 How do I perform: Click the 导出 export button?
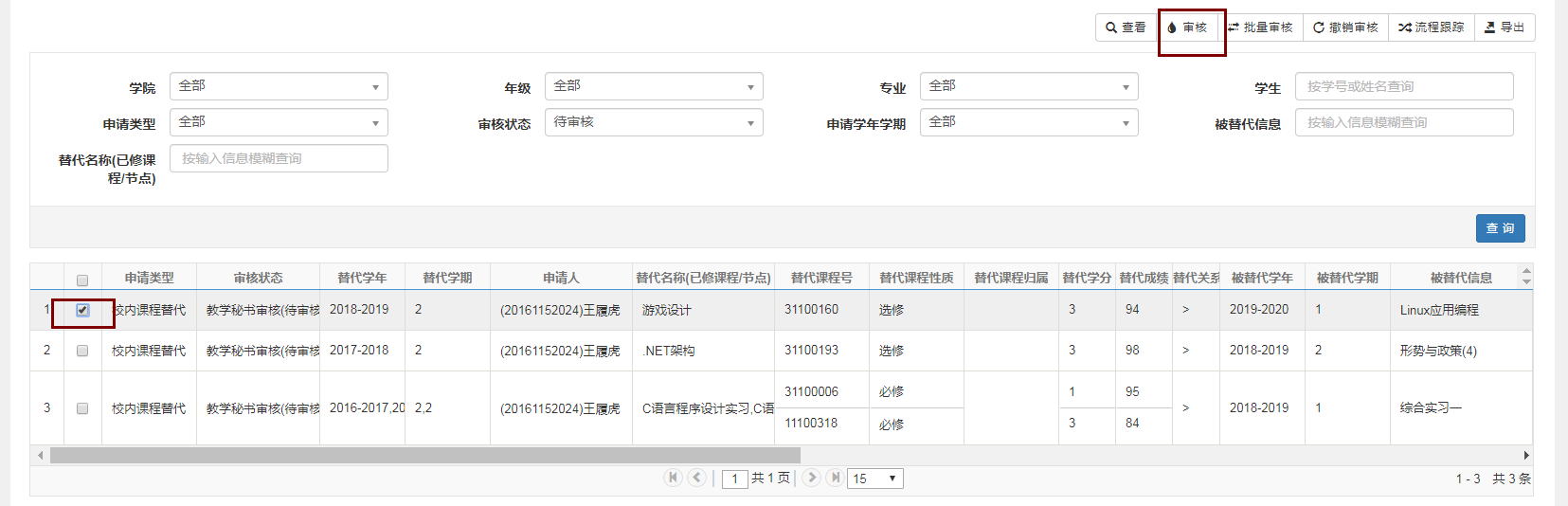coord(1505,27)
